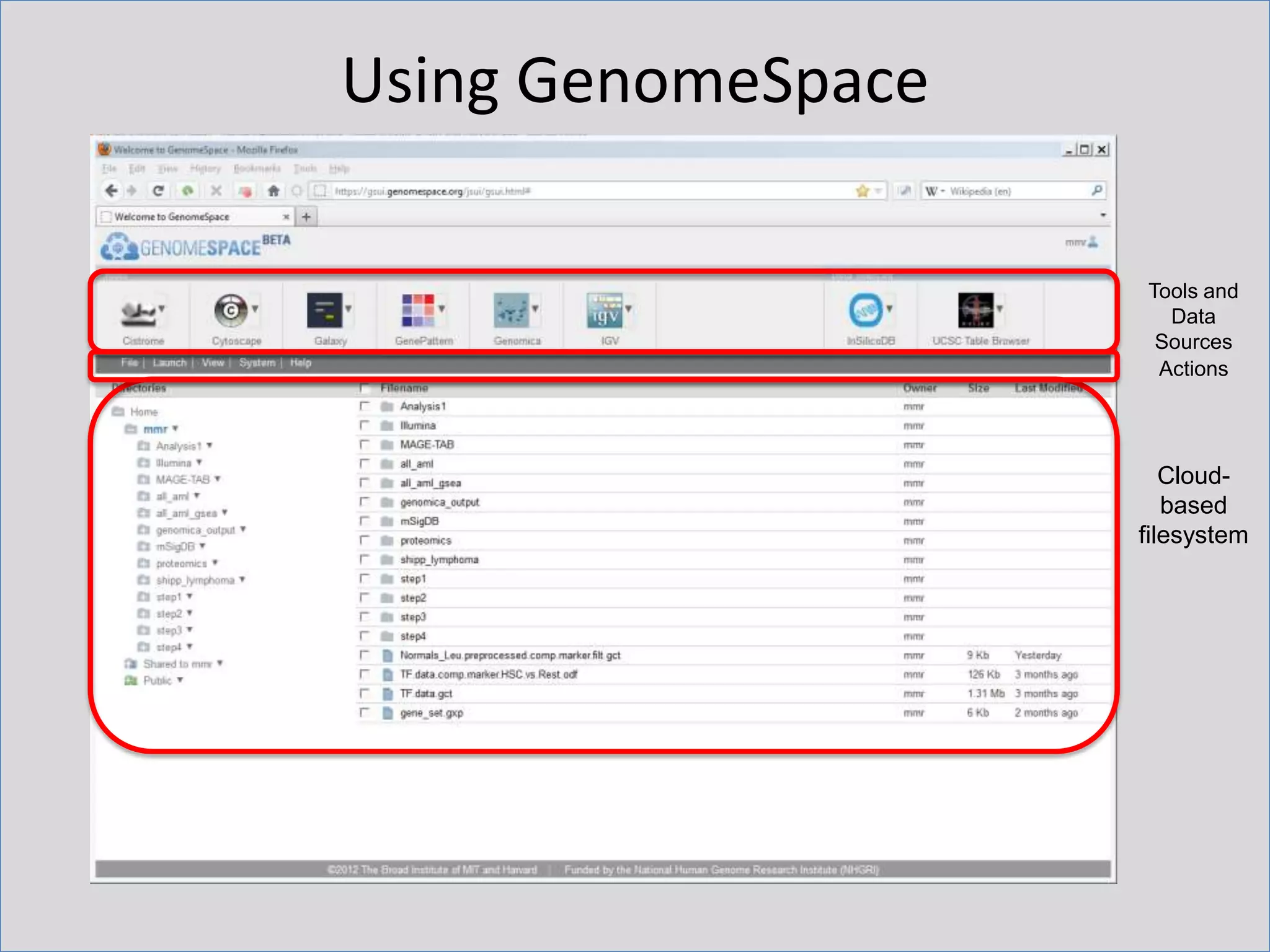1270x952 pixels.
Task: Click the TF.data.gct file icon
Action: coord(388,694)
